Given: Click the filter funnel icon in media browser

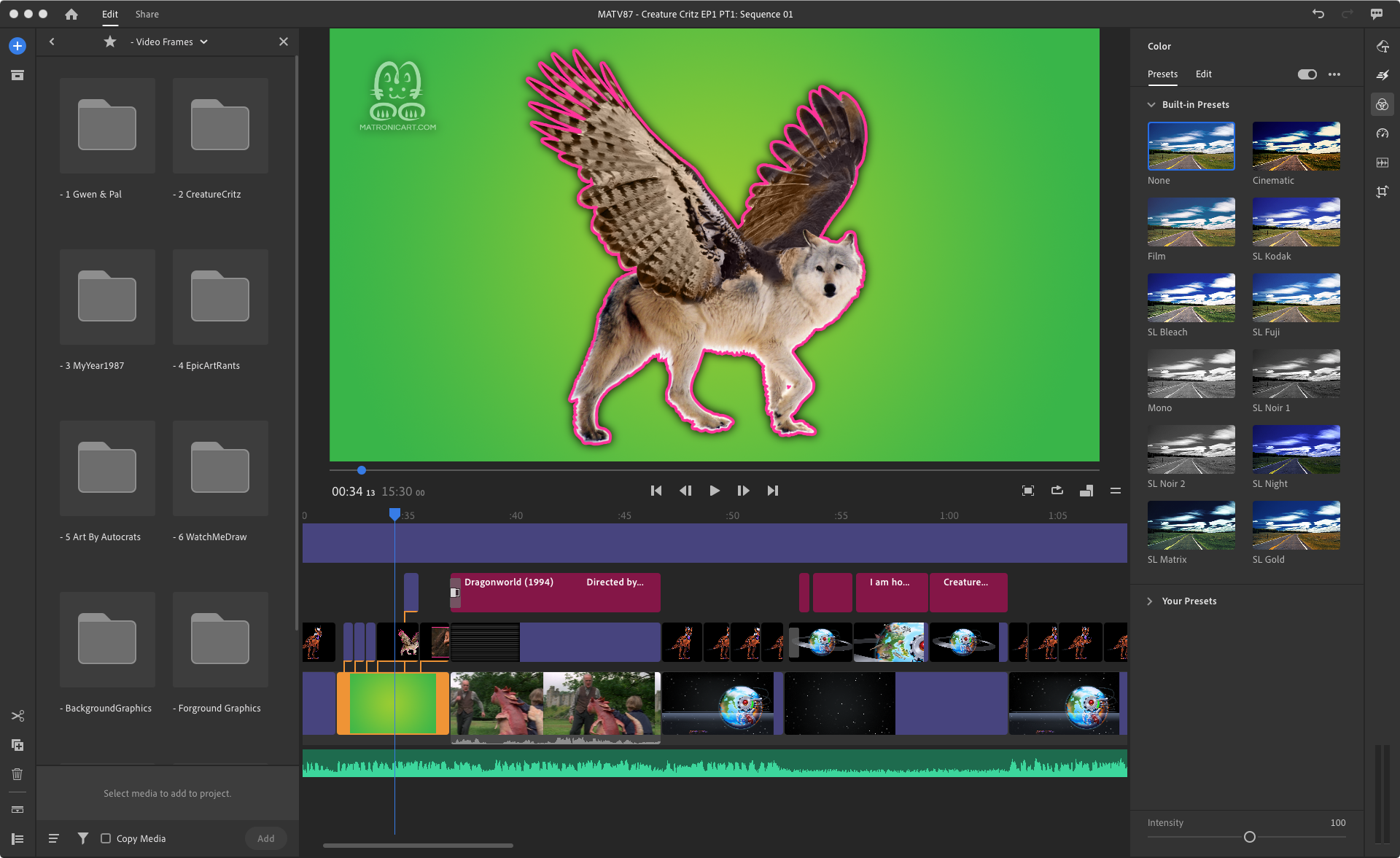Looking at the screenshot, I should point(83,838).
